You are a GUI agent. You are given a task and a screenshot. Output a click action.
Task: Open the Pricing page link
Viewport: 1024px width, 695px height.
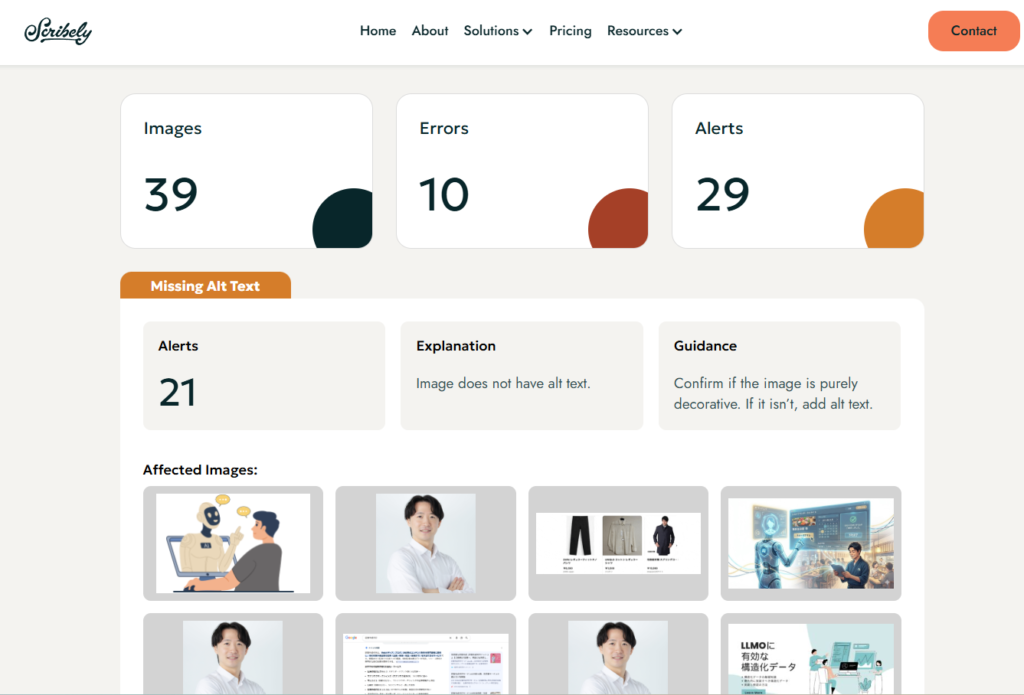[x=570, y=31]
